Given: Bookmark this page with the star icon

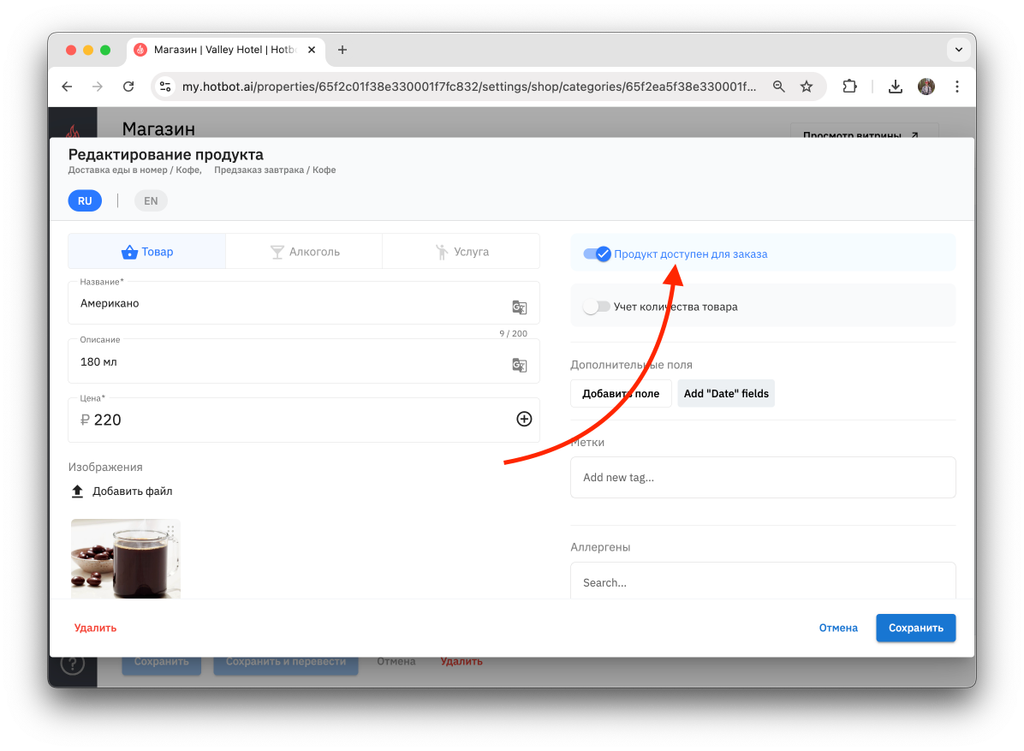Looking at the screenshot, I should [x=807, y=86].
